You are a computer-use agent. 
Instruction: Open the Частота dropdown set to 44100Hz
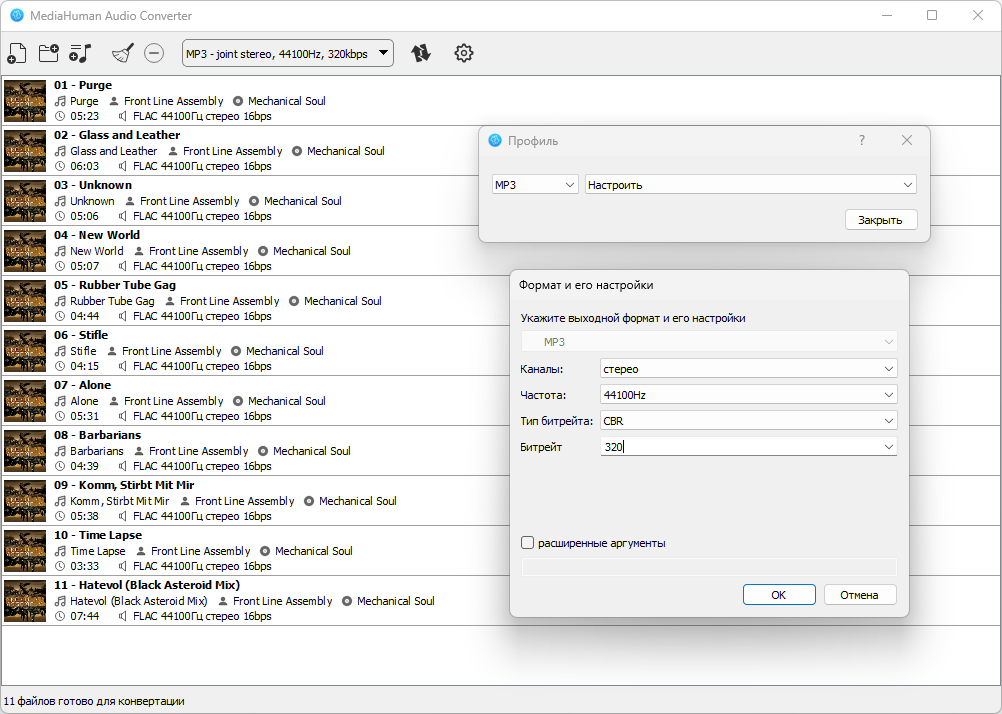point(748,395)
